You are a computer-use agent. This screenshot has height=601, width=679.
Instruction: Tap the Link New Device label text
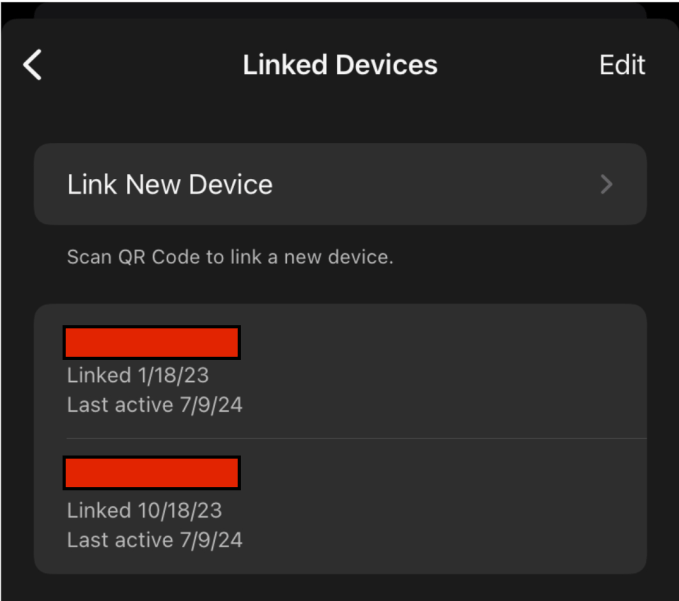(x=170, y=184)
